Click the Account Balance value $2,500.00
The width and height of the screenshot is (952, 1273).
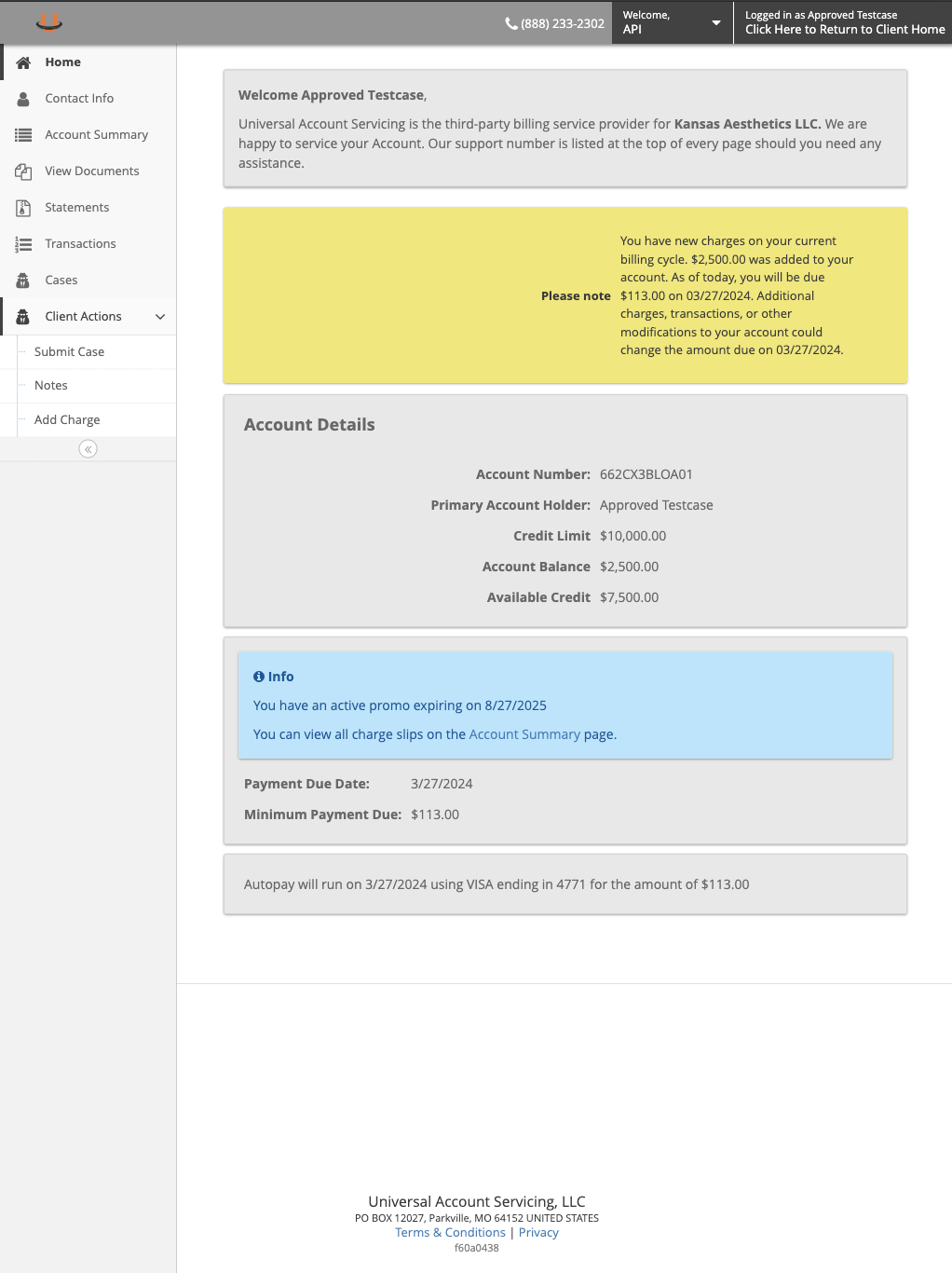[x=629, y=567]
